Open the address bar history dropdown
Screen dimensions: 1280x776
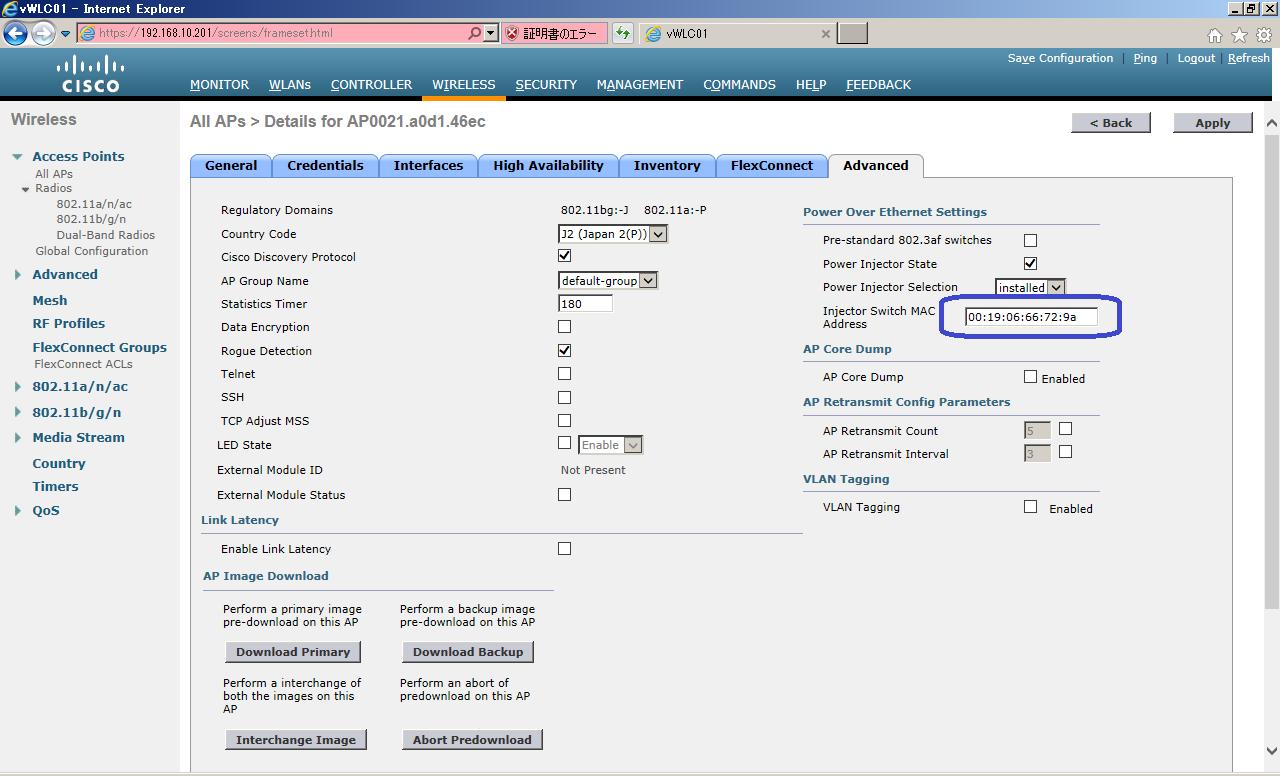tap(490, 33)
